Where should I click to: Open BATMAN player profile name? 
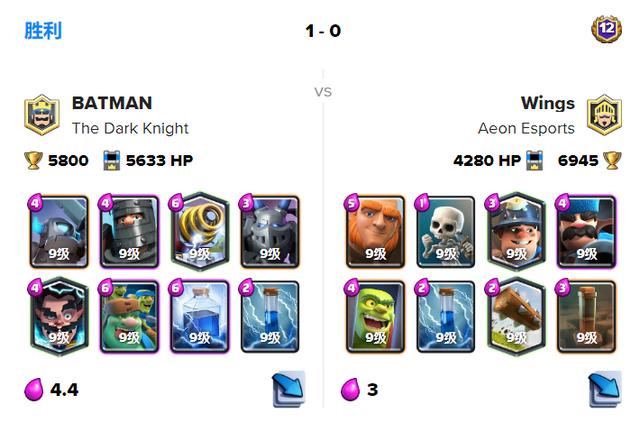click(x=112, y=103)
